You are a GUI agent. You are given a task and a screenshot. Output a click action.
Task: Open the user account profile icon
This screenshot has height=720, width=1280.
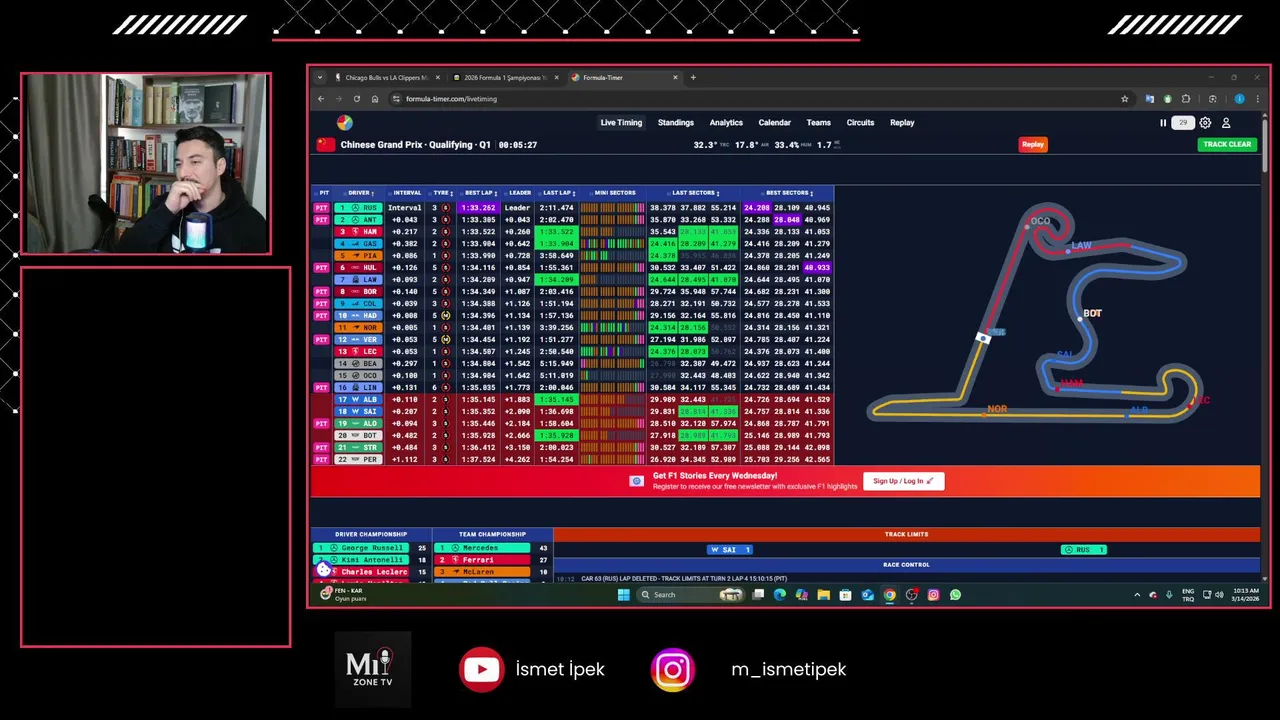(x=1226, y=123)
